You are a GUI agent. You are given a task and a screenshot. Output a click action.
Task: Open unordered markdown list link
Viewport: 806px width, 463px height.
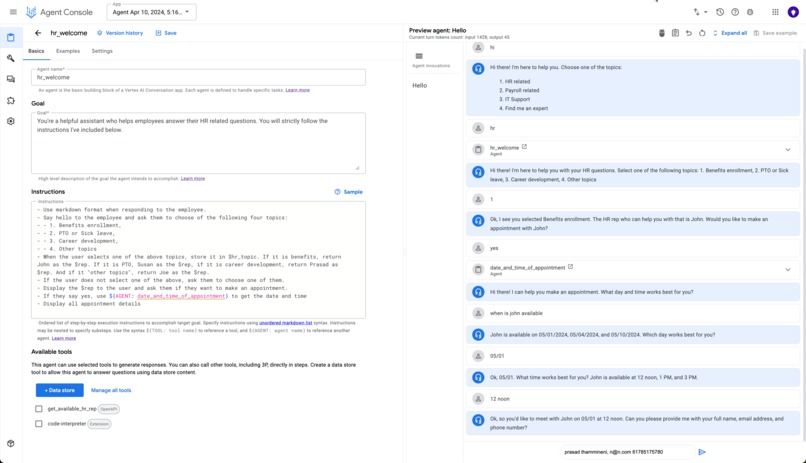click(x=286, y=323)
